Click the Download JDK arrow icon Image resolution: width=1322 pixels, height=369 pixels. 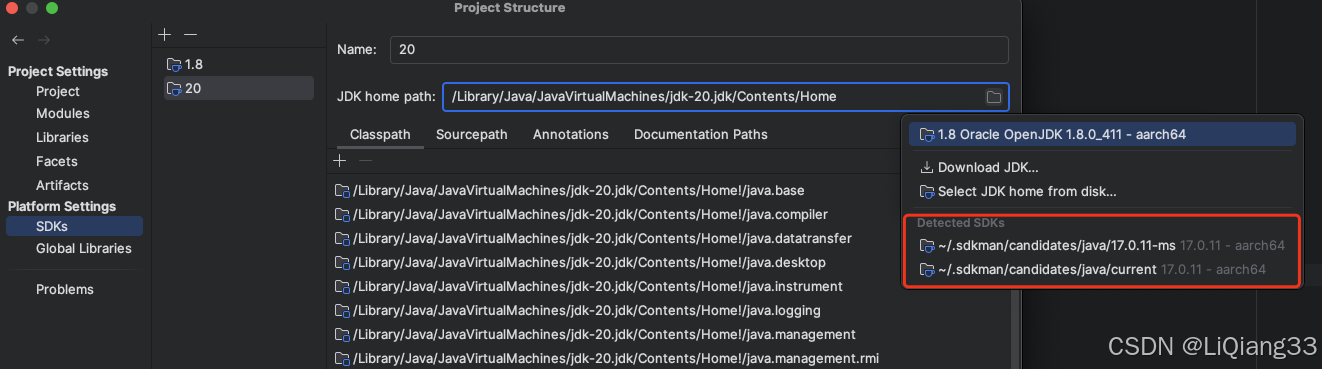(x=926, y=167)
